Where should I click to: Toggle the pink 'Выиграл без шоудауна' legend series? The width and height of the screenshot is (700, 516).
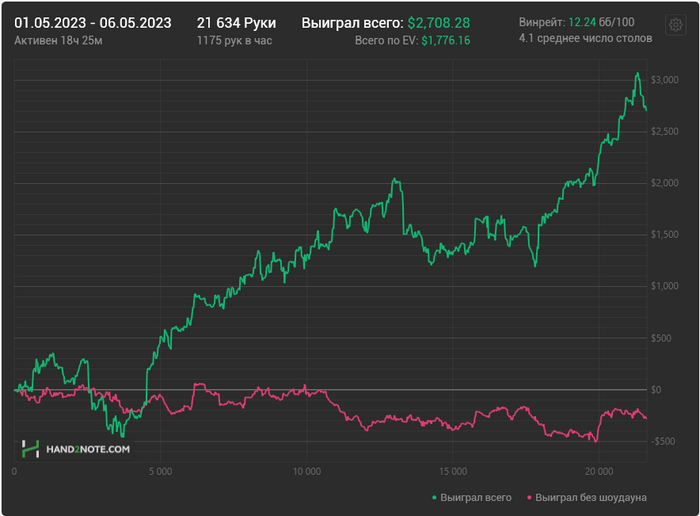click(587, 497)
